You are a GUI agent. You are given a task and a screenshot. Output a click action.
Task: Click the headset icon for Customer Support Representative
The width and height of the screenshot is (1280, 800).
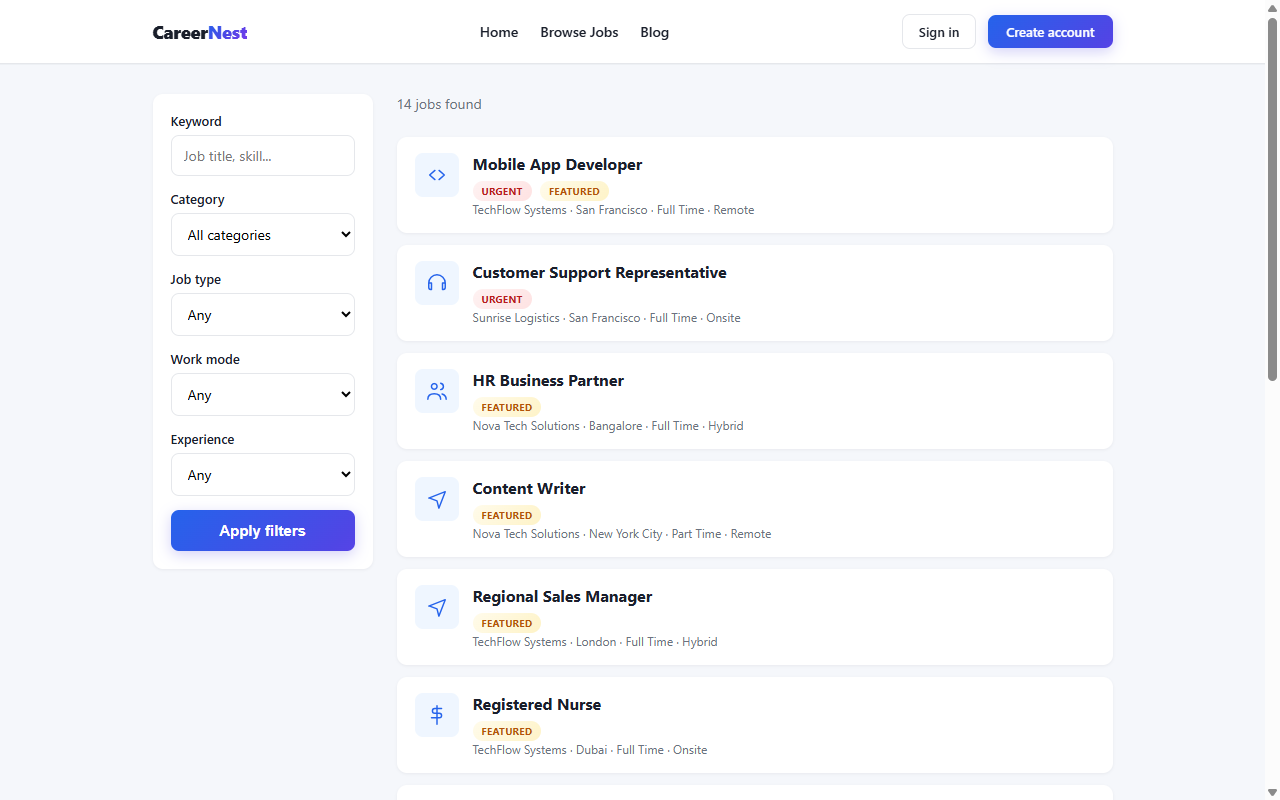[x=437, y=283]
